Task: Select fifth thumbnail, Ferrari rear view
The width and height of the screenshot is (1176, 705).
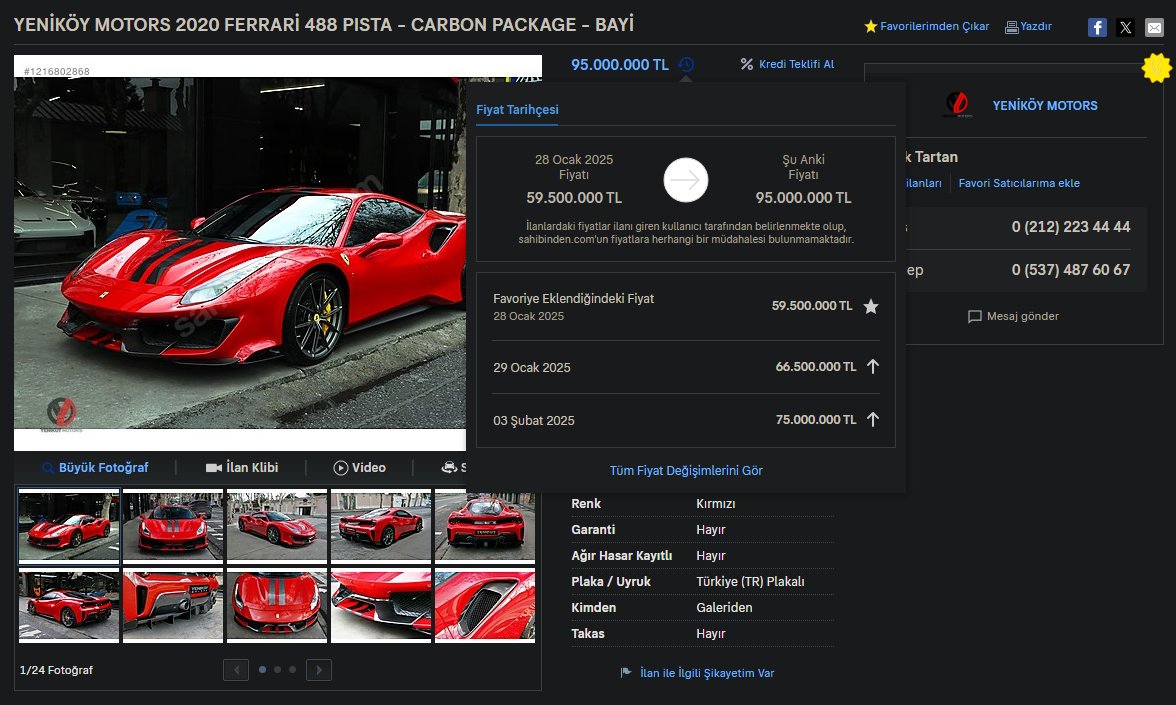Action: (484, 525)
